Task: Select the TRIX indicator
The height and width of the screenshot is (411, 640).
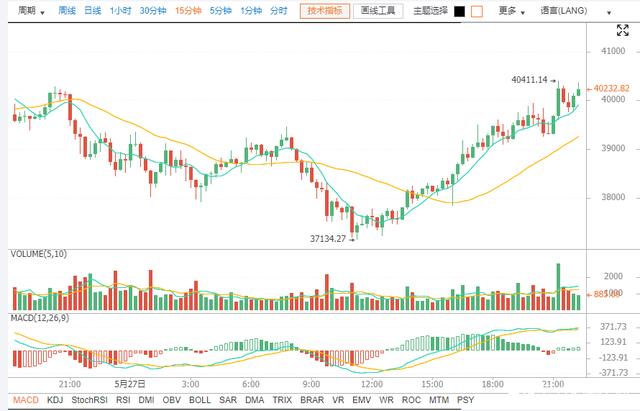Action: coord(282,400)
